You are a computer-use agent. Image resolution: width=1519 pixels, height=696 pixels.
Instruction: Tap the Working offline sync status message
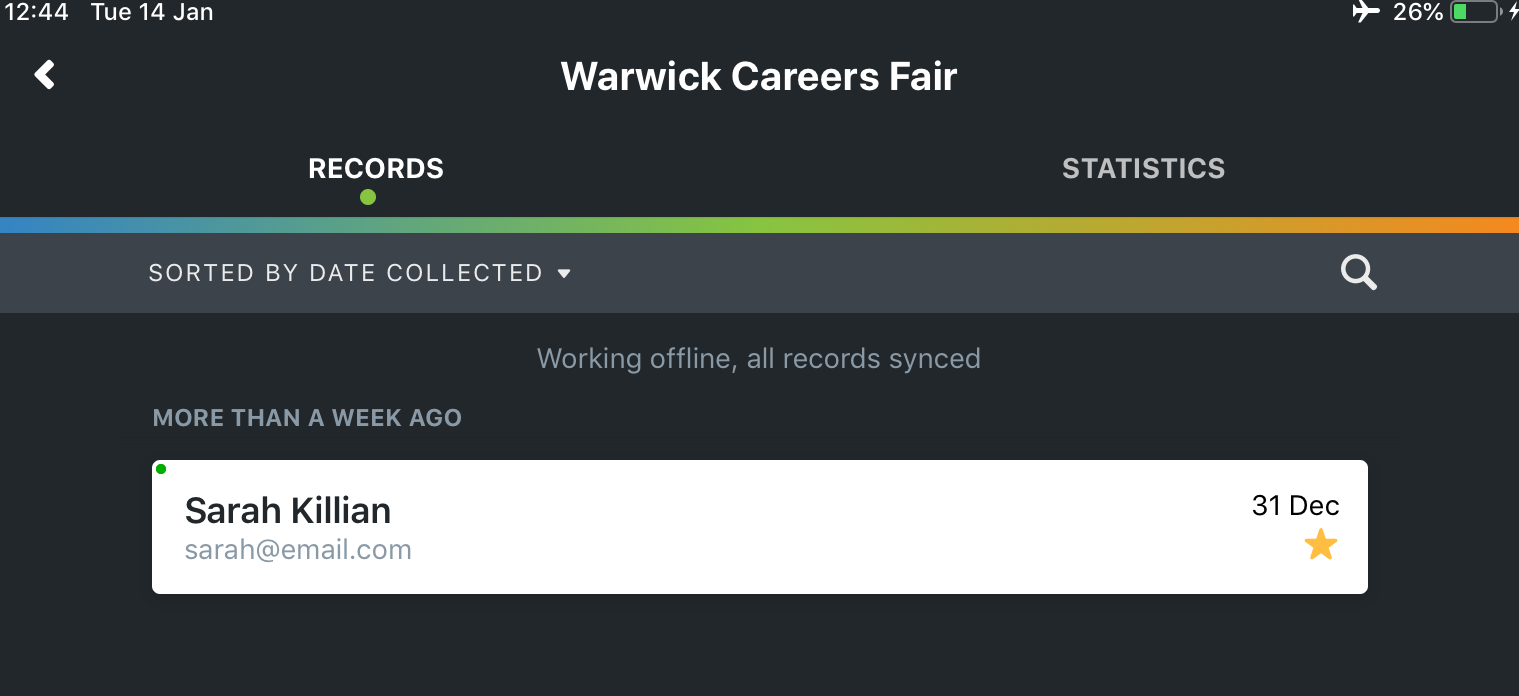coord(759,358)
